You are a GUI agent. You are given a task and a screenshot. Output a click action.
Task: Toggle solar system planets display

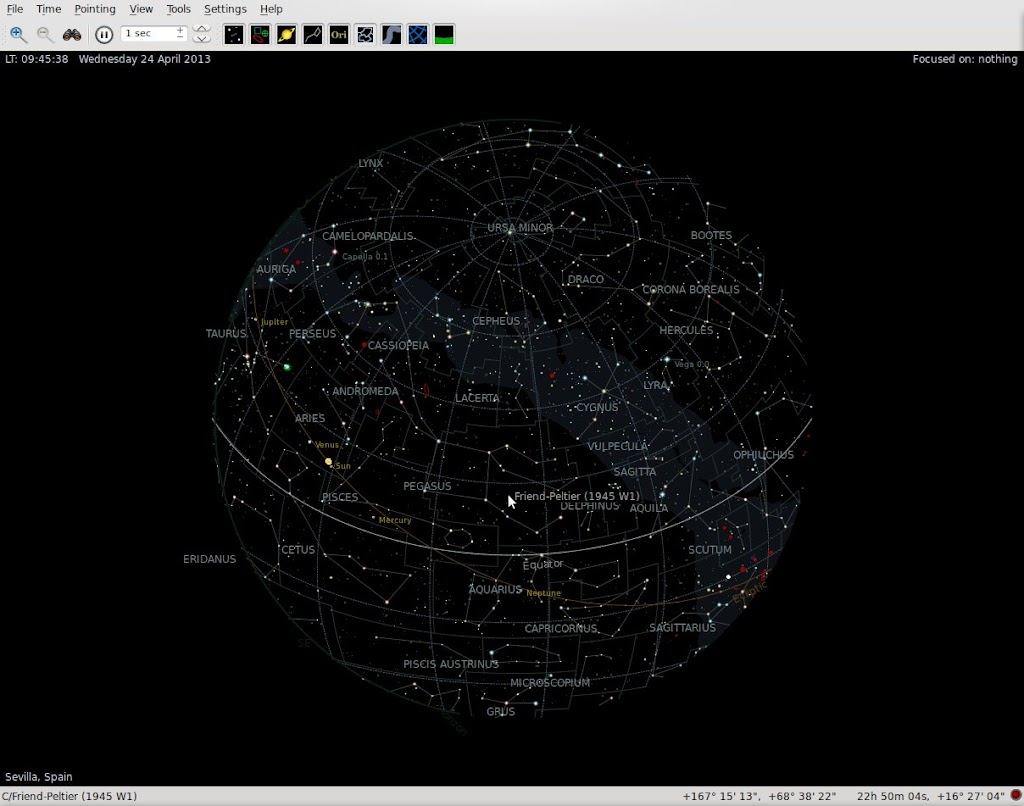pyautogui.click(x=286, y=34)
